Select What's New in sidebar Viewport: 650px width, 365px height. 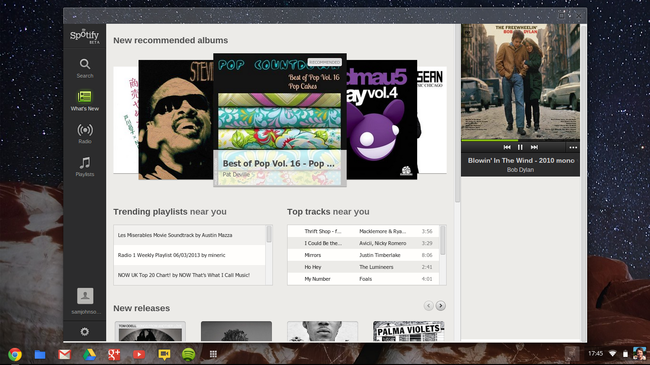pos(85,101)
